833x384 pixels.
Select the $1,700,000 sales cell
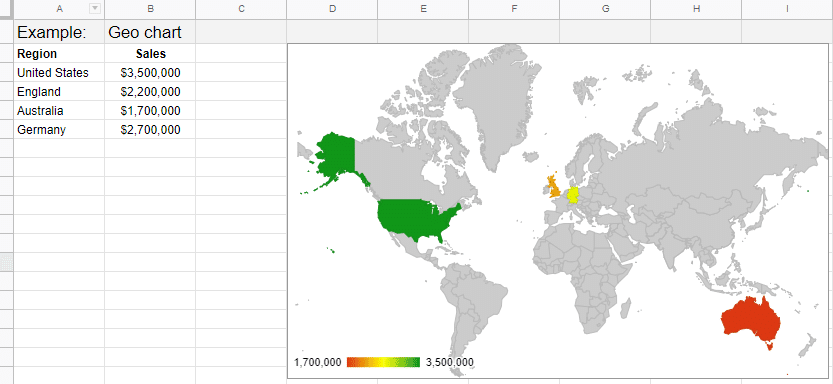click(x=150, y=110)
